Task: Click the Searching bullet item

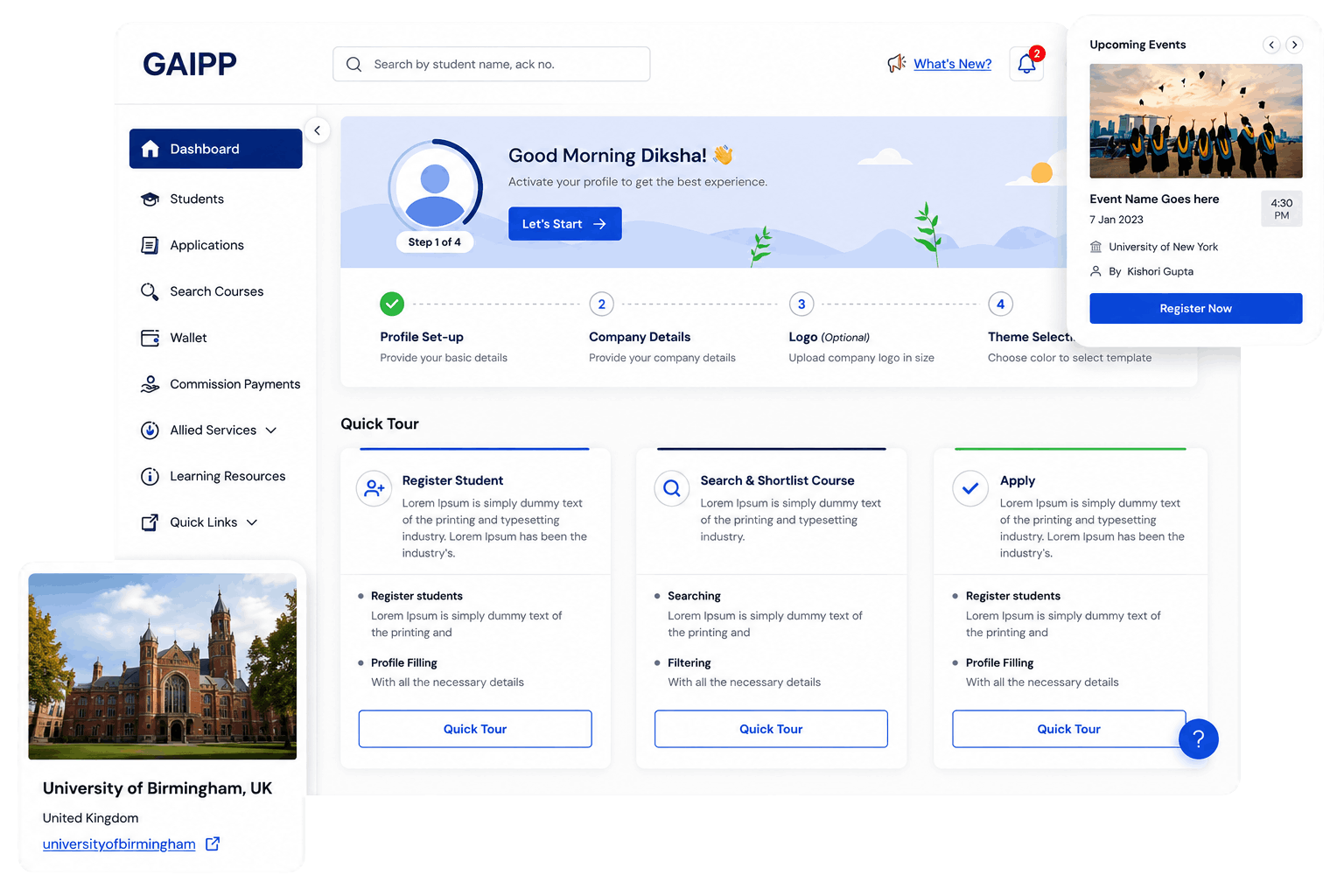Action: point(694,597)
